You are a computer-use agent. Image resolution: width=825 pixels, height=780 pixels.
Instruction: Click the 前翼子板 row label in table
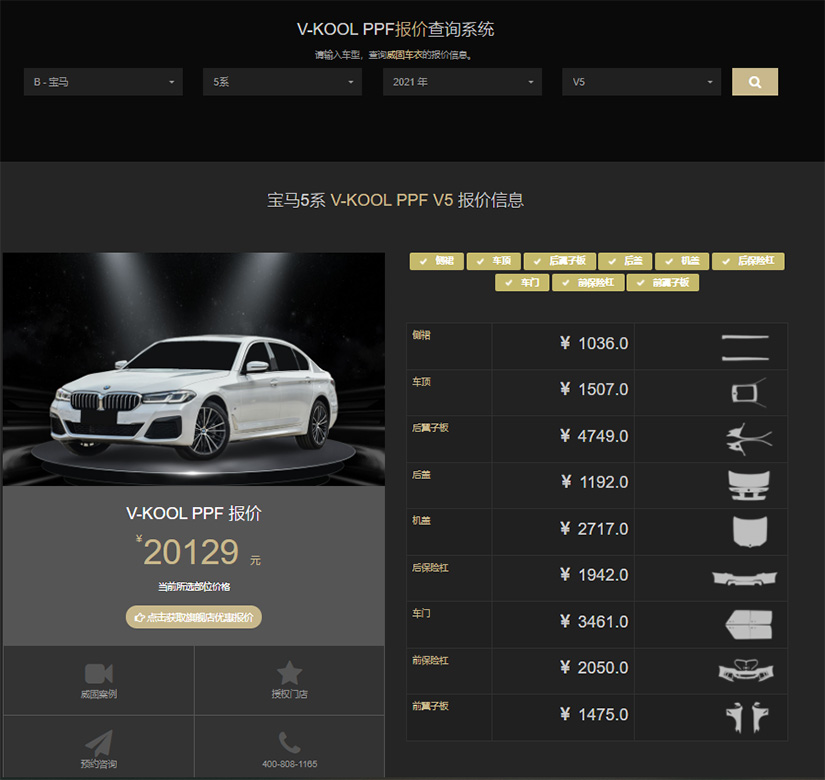tap(430, 706)
